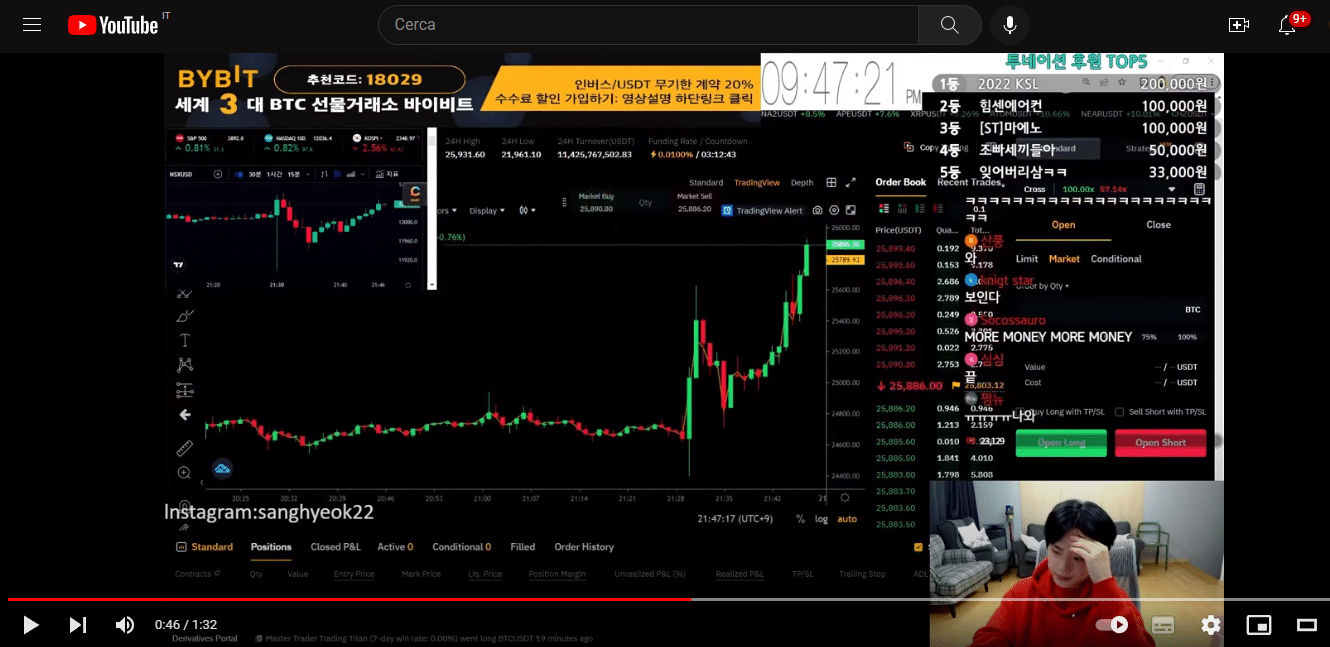Screen dimensions: 1330x647
Task: Click the green Open Long button
Action: point(1061,443)
